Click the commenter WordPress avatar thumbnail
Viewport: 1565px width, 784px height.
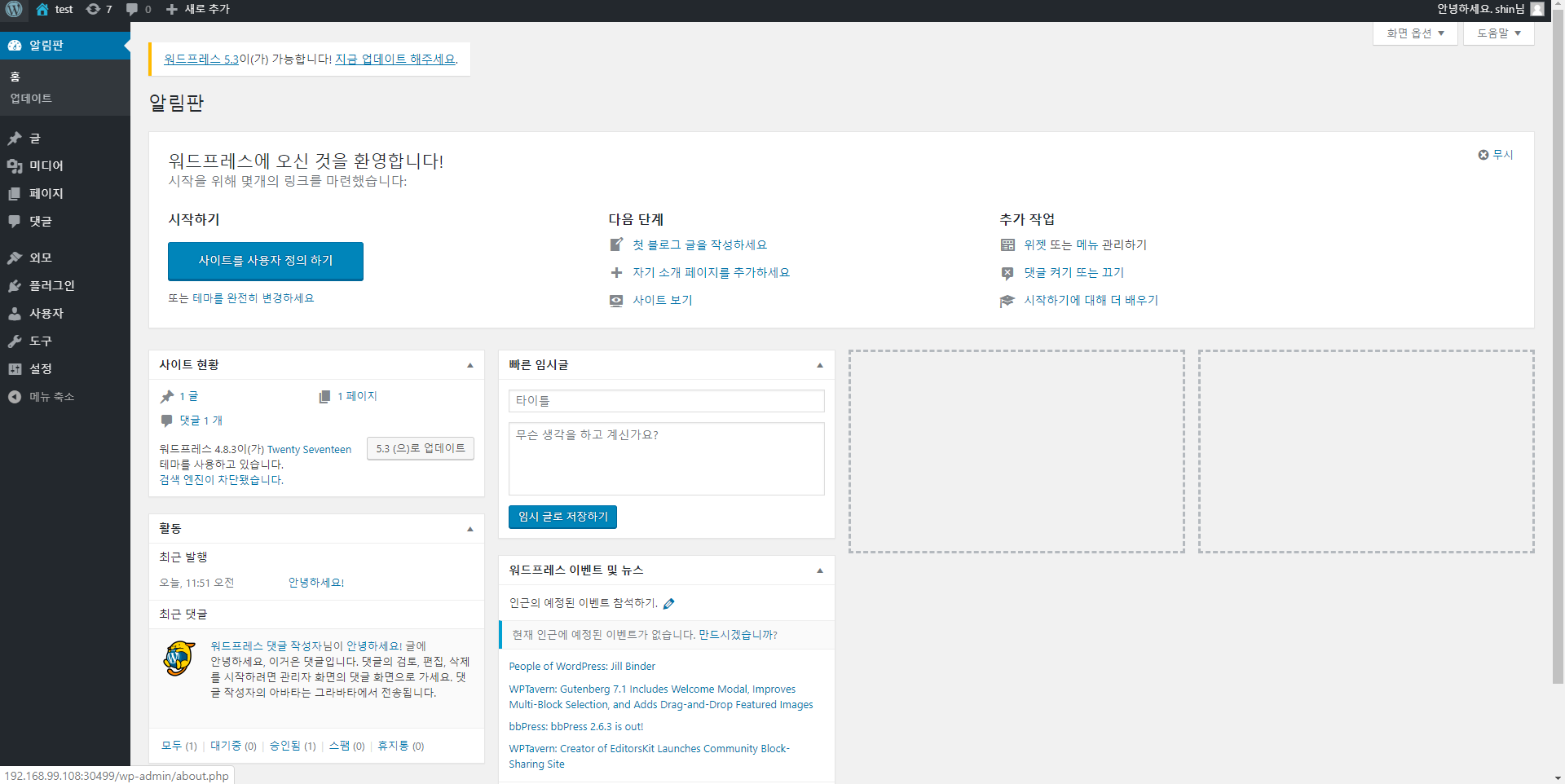[179, 658]
